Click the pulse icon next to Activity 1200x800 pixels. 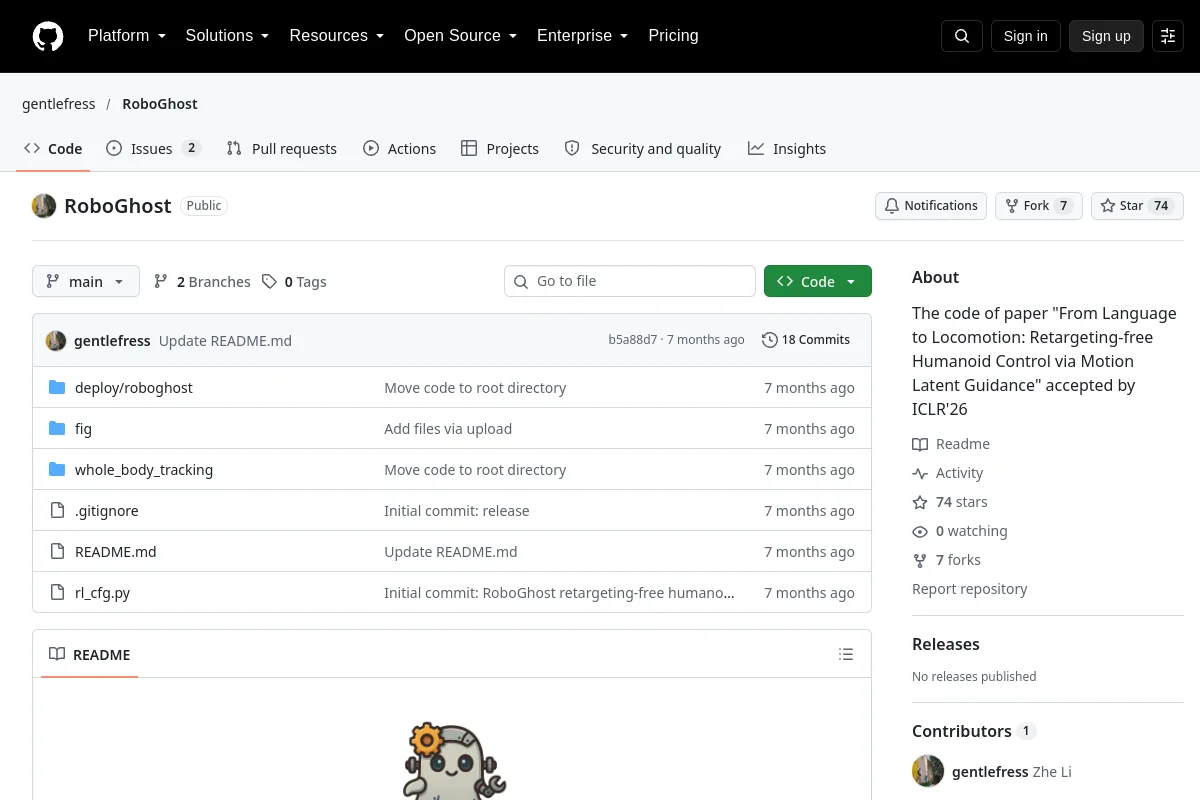pos(920,473)
